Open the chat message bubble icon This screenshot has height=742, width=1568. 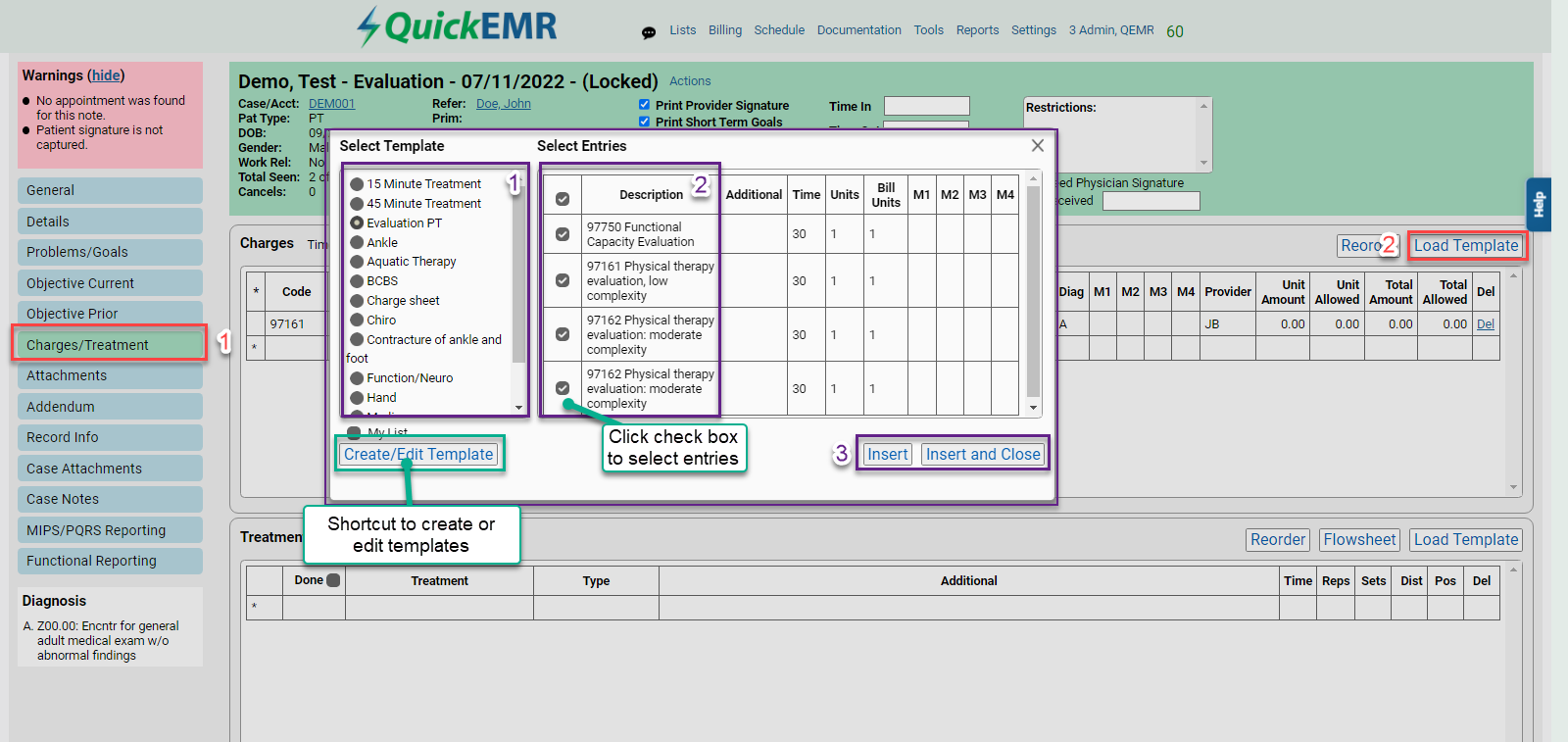tap(649, 32)
